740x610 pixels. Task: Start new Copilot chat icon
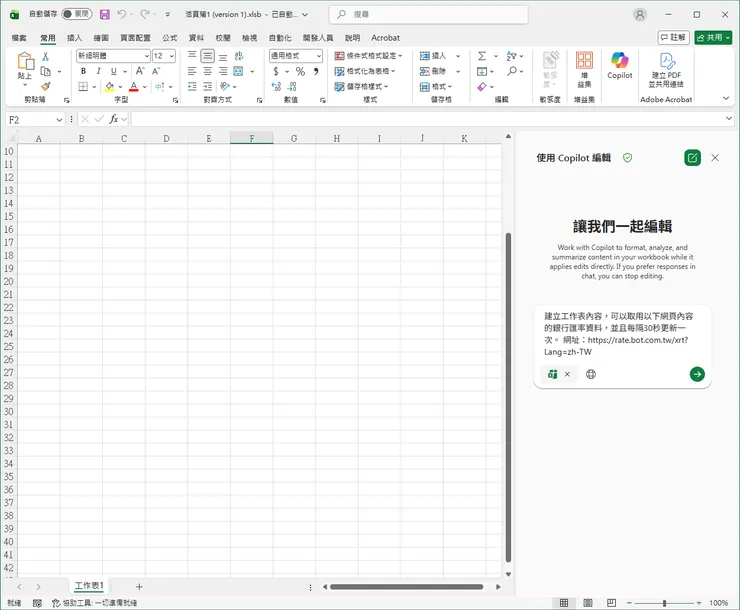coord(692,158)
